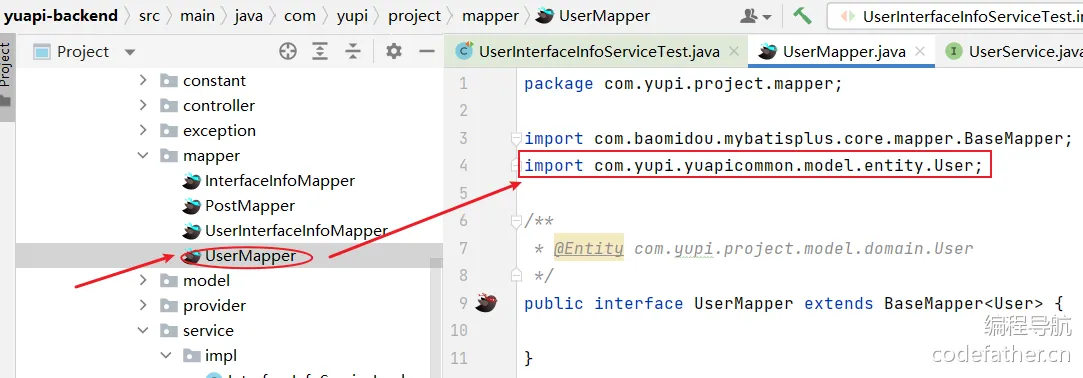The width and height of the screenshot is (1083, 378).
Task: Click com in the breadcrumb path
Action: [x=299, y=16]
